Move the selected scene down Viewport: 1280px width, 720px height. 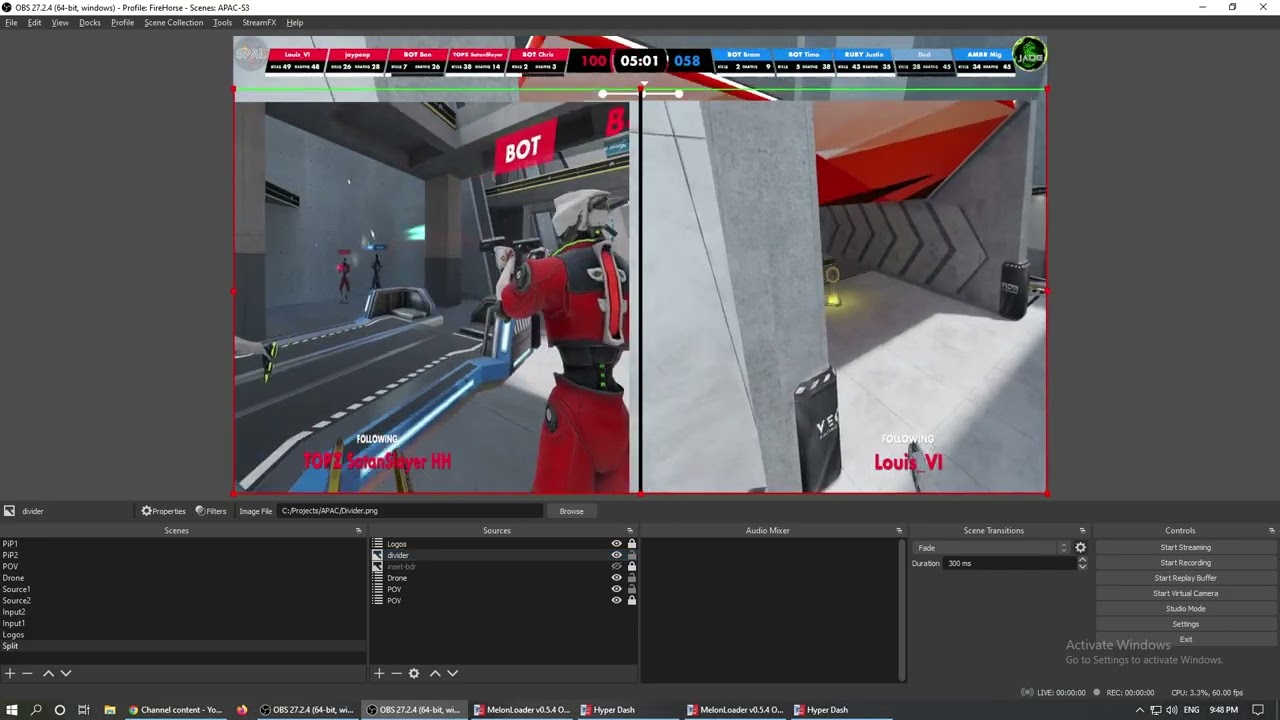66,673
